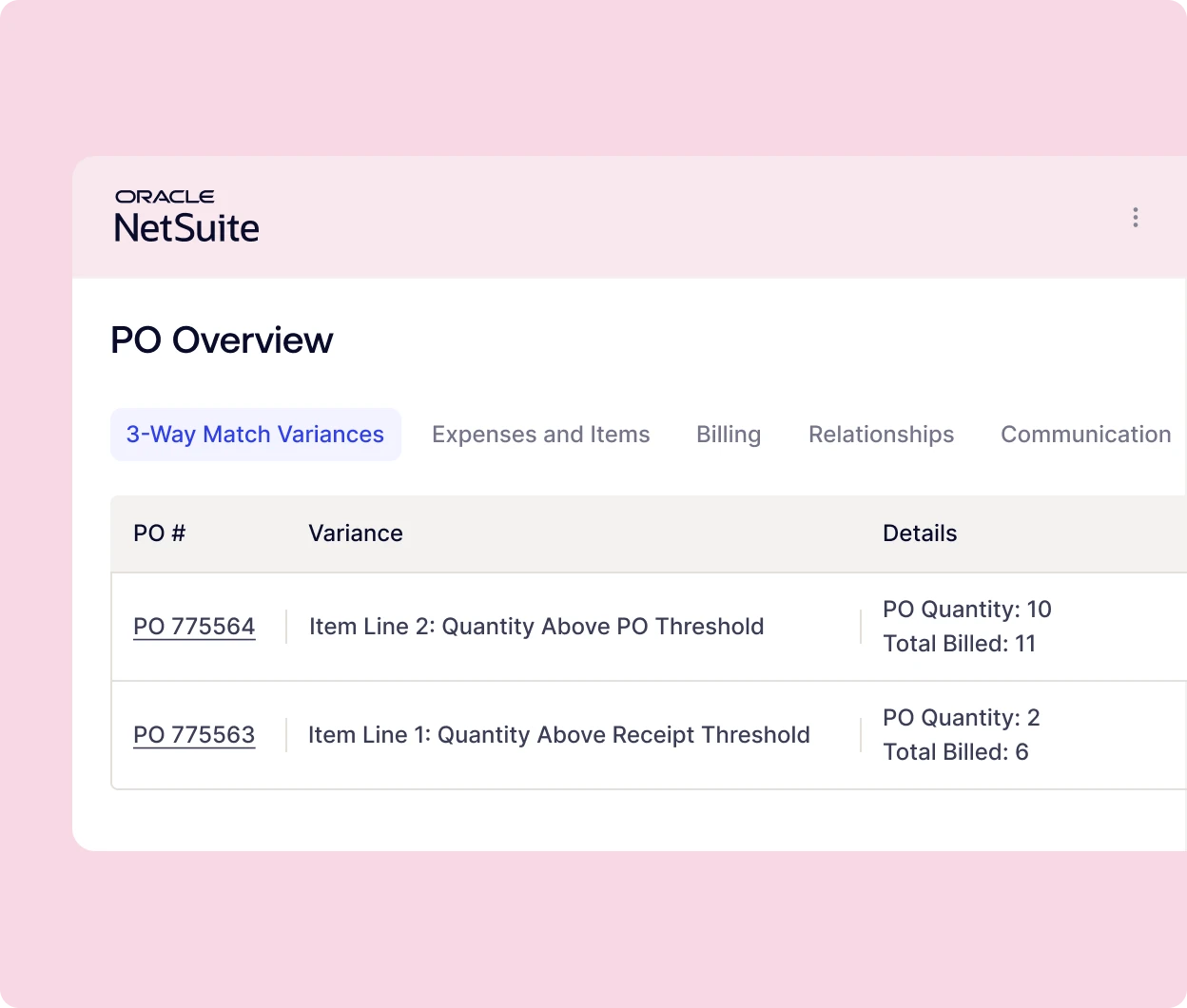This screenshot has height=1008, width=1187.
Task: Click the PO Overview heading
Action: 222,340
